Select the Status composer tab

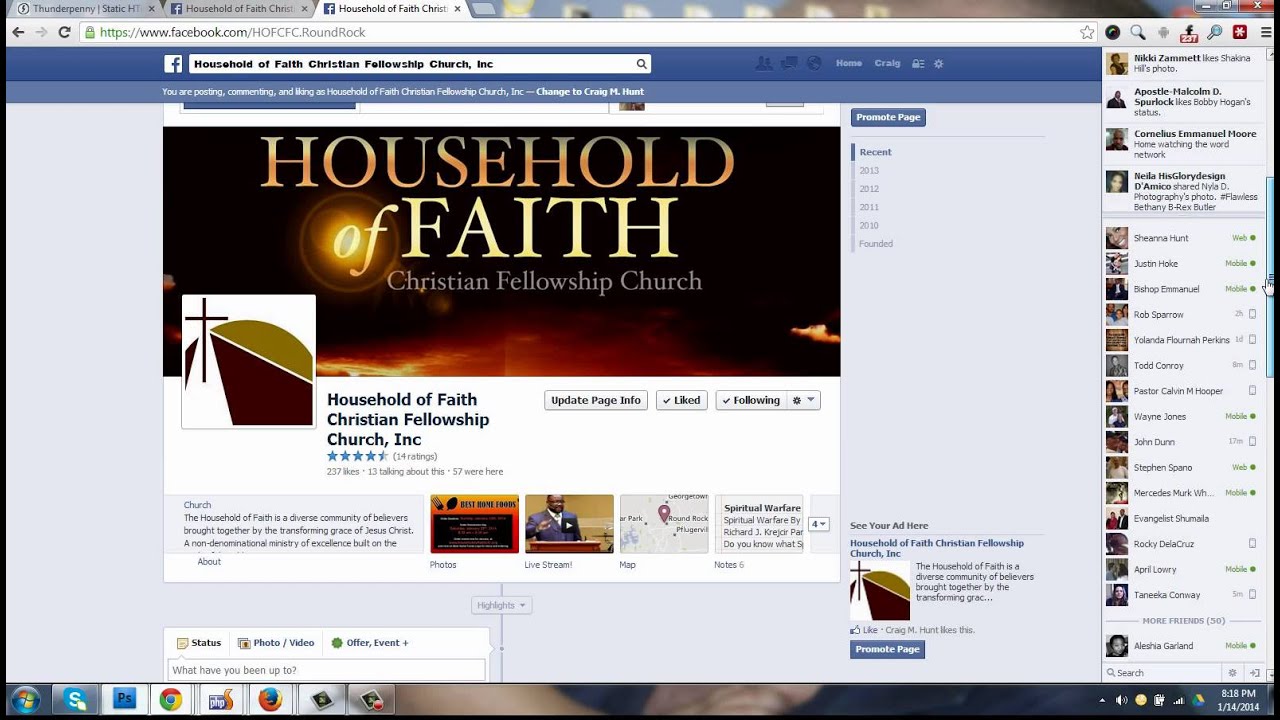(x=199, y=643)
